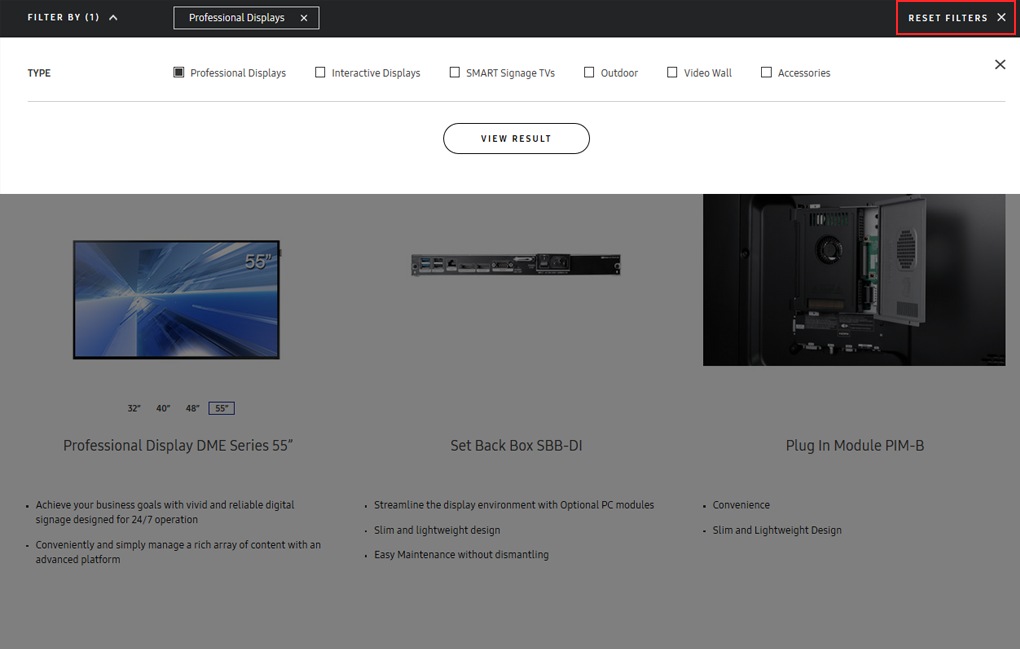Collapse the Filter By panel chevron
This screenshot has width=1020, height=649.
(113, 18)
